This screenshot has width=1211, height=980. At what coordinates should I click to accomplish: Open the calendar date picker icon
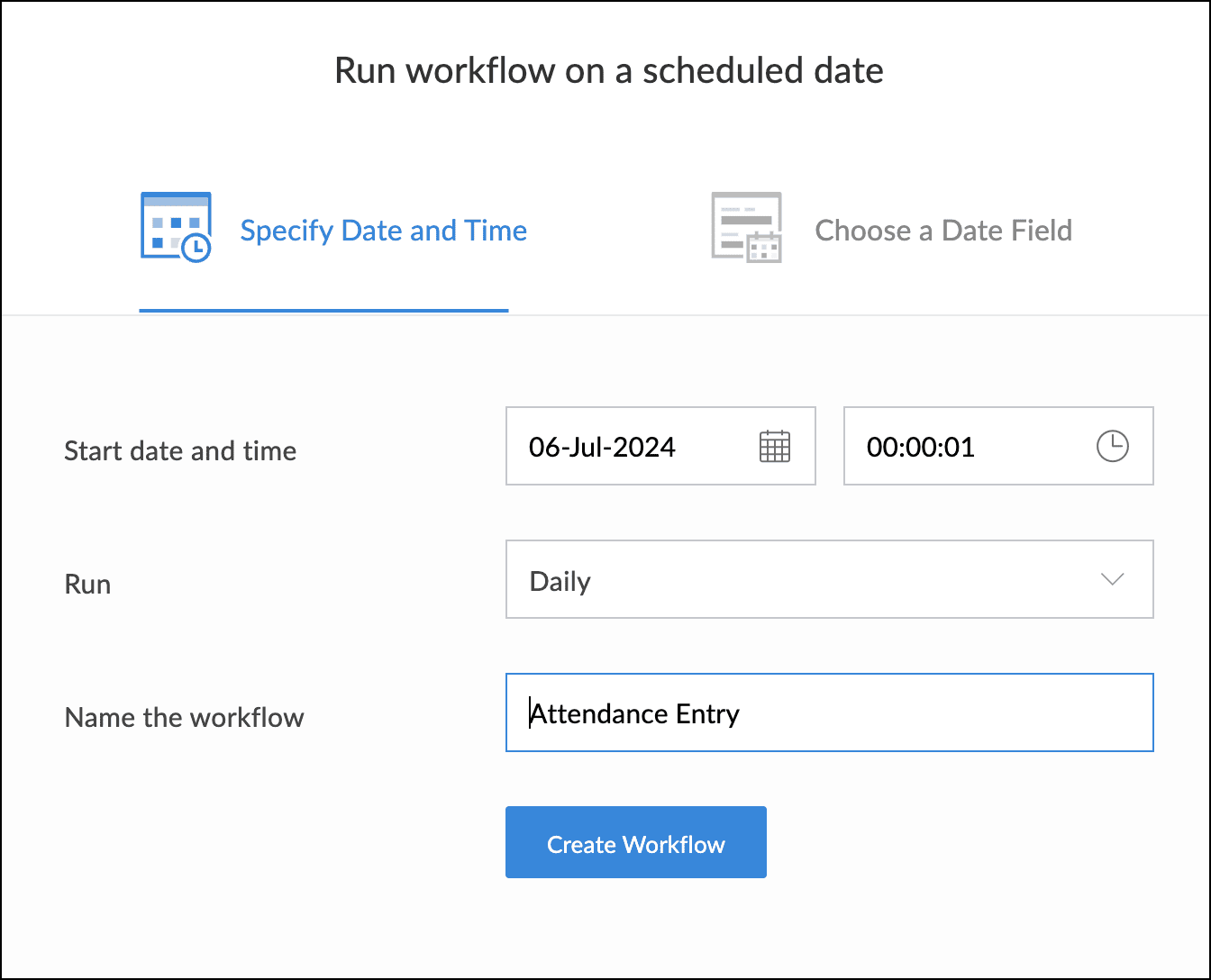(x=775, y=447)
